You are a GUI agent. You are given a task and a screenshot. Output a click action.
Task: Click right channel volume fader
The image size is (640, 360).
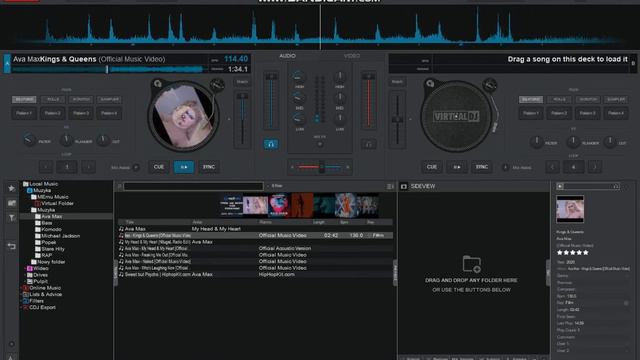tap(369, 100)
